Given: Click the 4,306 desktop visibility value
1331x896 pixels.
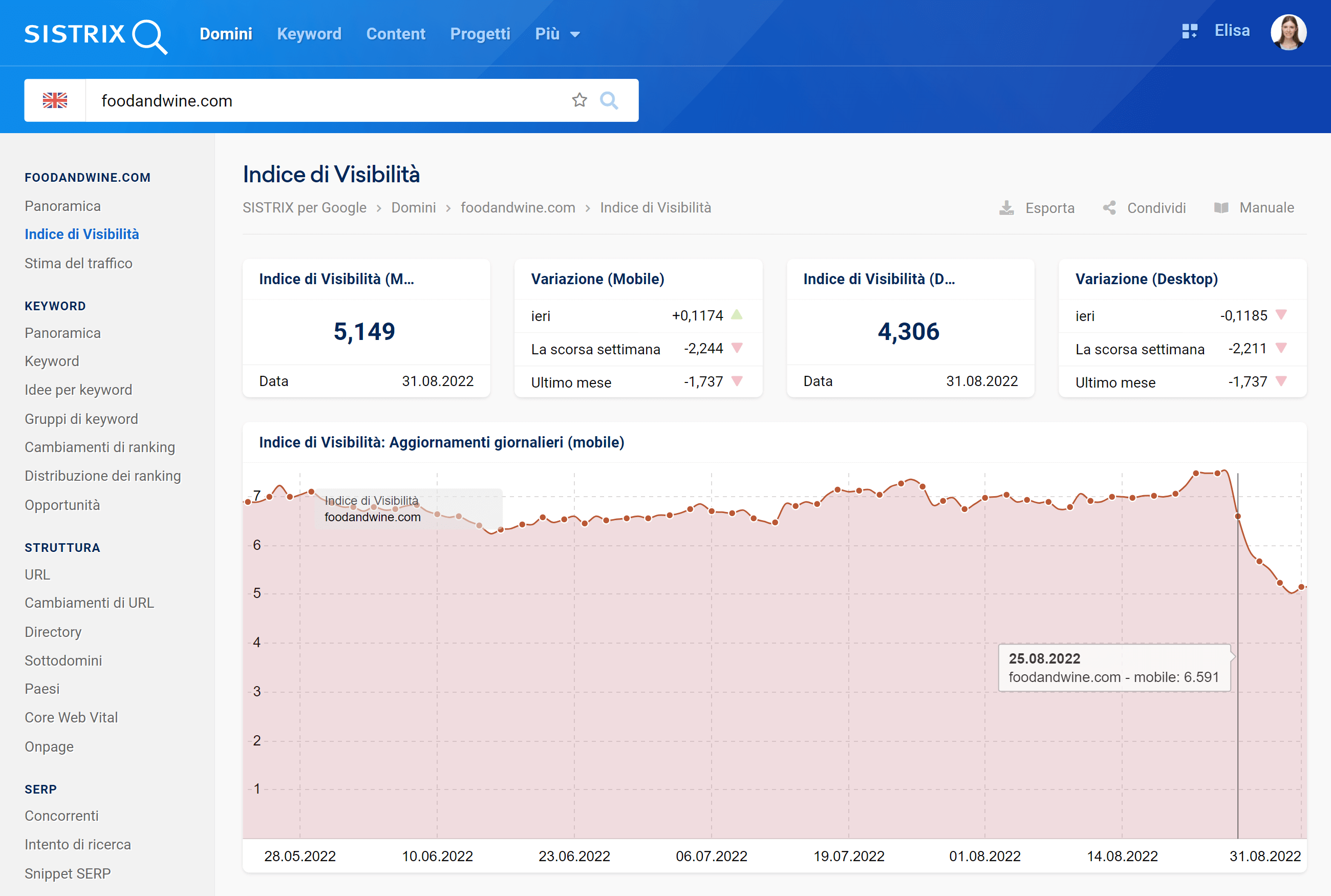Looking at the screenshot, I should click(909, 331).
